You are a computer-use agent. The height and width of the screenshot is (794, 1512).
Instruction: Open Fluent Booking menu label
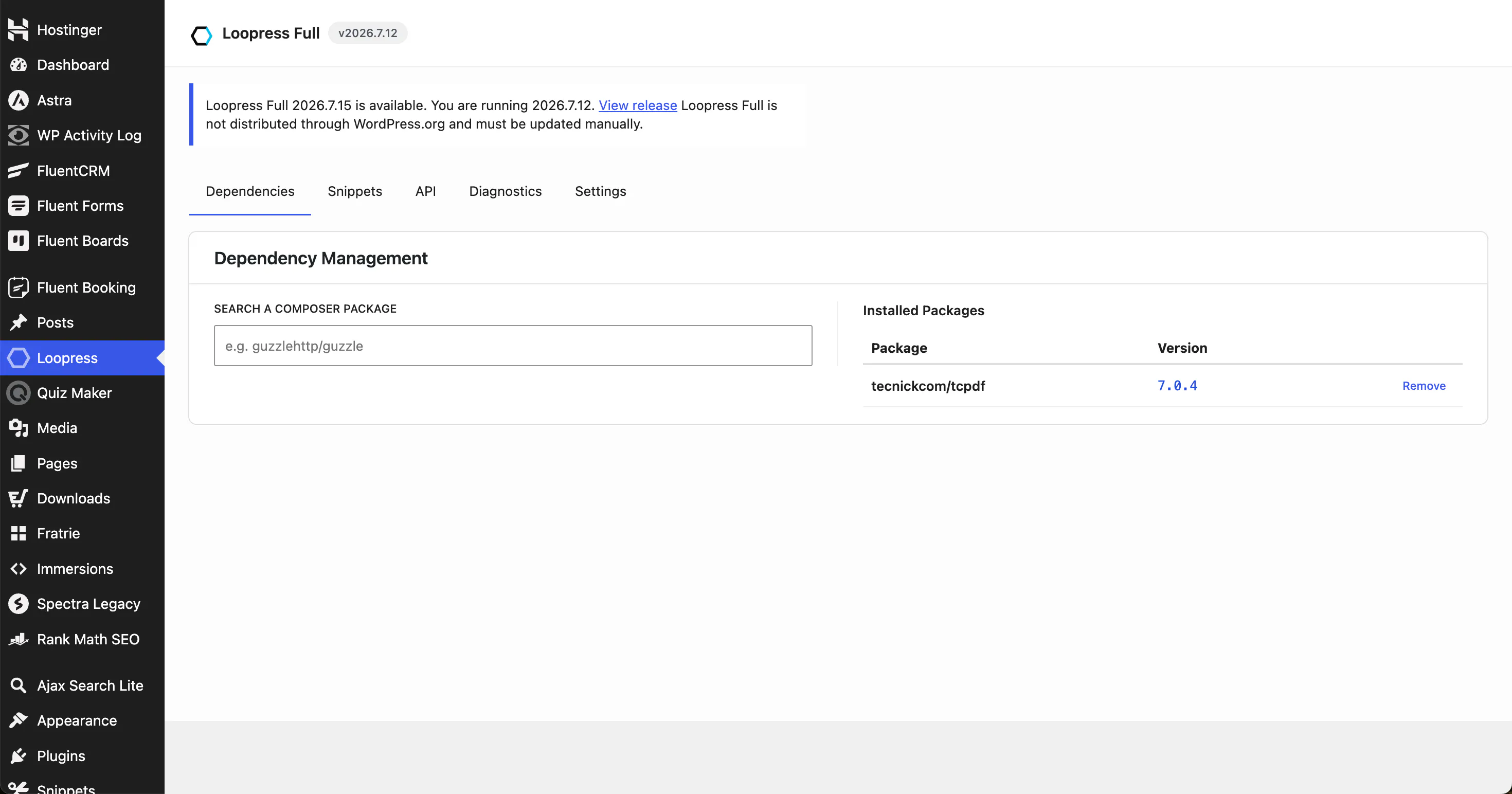pos(86,287)
